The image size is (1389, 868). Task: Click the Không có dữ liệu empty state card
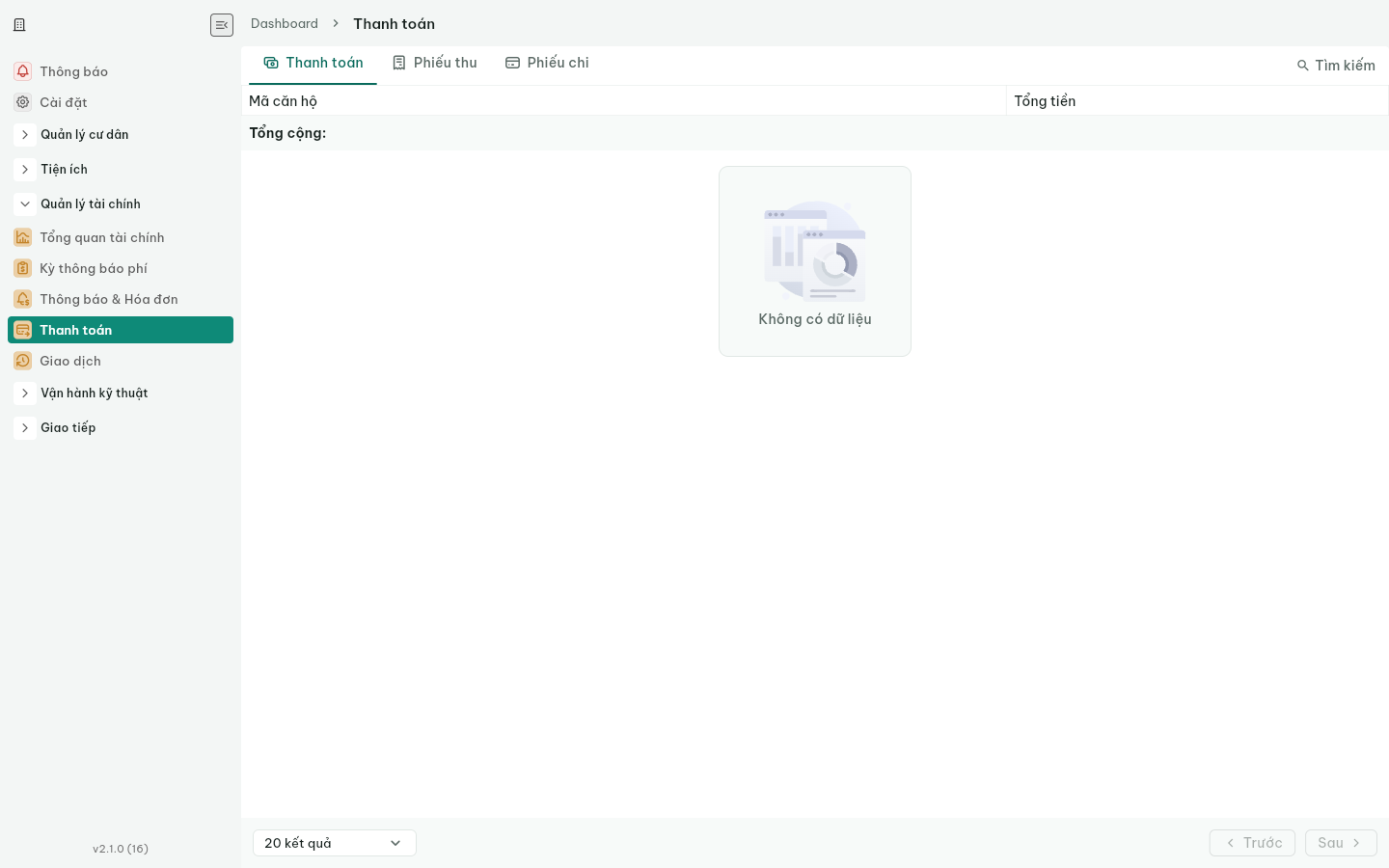pos(815,261)
